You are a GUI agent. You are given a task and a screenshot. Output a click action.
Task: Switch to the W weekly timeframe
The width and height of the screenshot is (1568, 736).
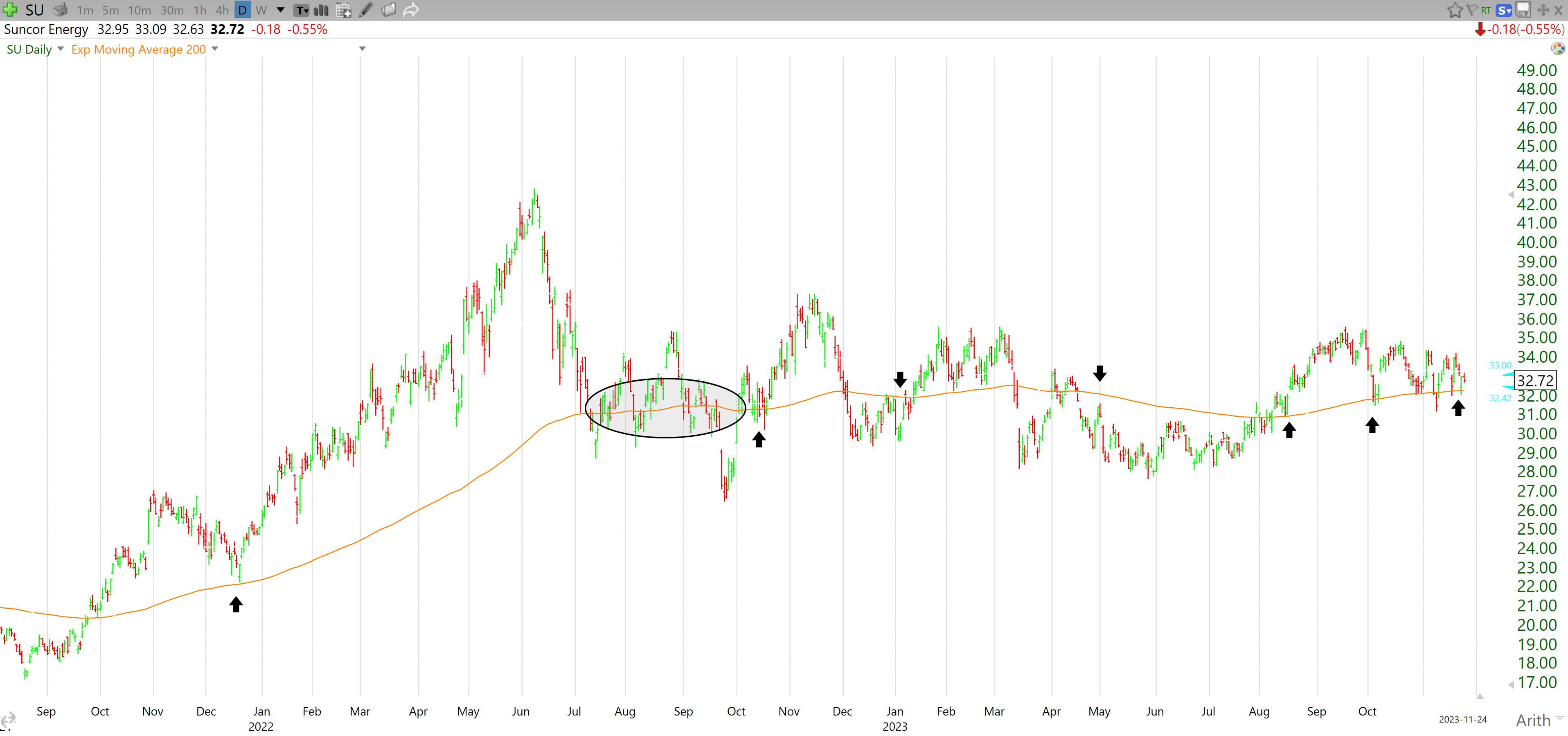pos(261,10)
